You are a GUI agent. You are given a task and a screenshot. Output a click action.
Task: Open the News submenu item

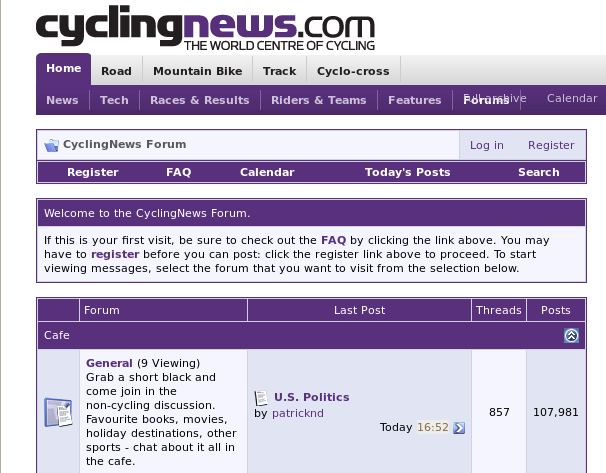pyautogui.click(x=62, y=100)
